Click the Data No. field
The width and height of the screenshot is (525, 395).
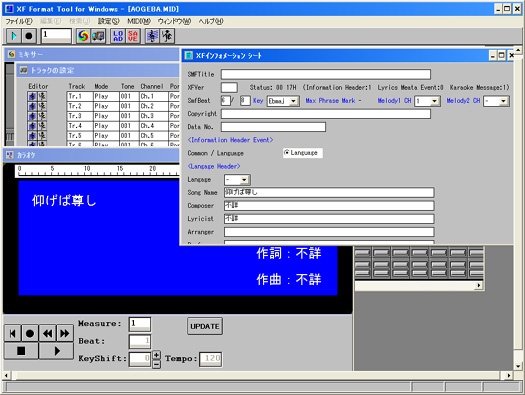pyautogui.click(x=273, y=127)
